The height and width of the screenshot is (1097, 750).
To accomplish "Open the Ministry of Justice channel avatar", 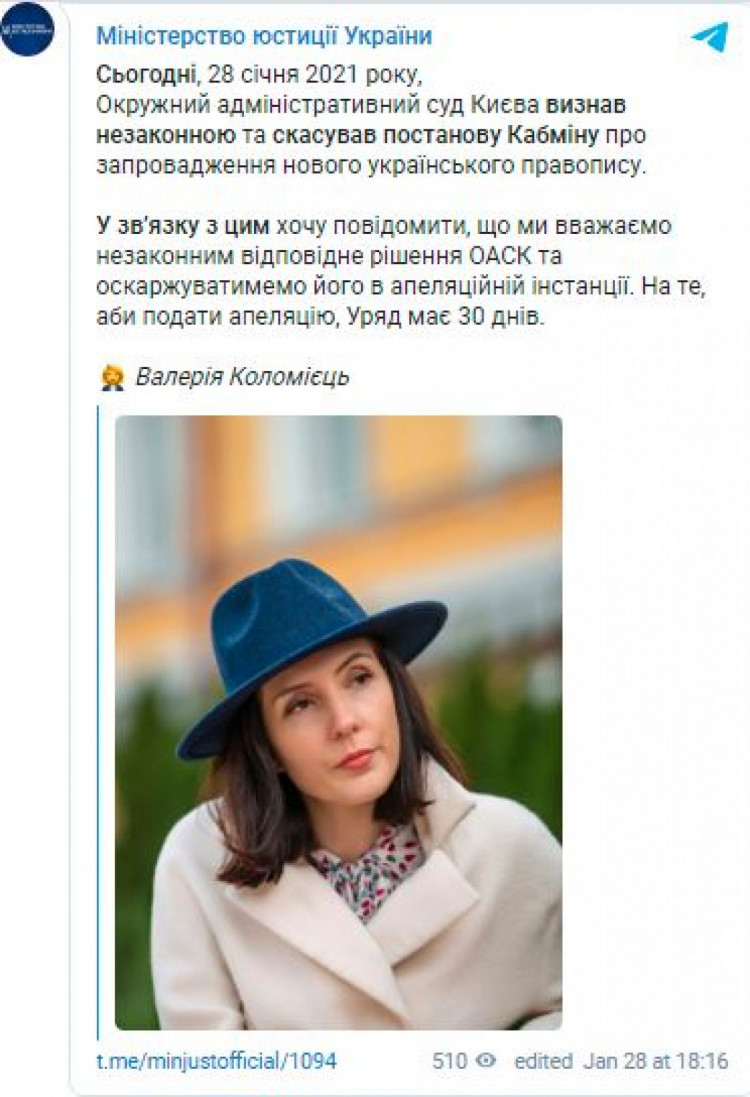I will (27, 30).
